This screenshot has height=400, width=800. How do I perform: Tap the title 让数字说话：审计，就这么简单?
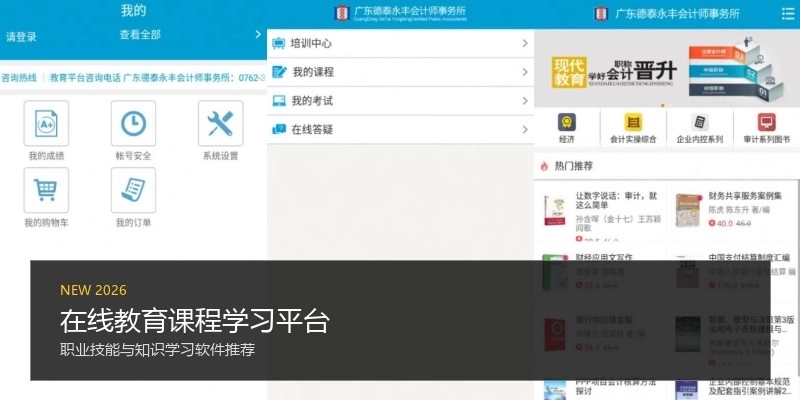click(x=616, y=201)
